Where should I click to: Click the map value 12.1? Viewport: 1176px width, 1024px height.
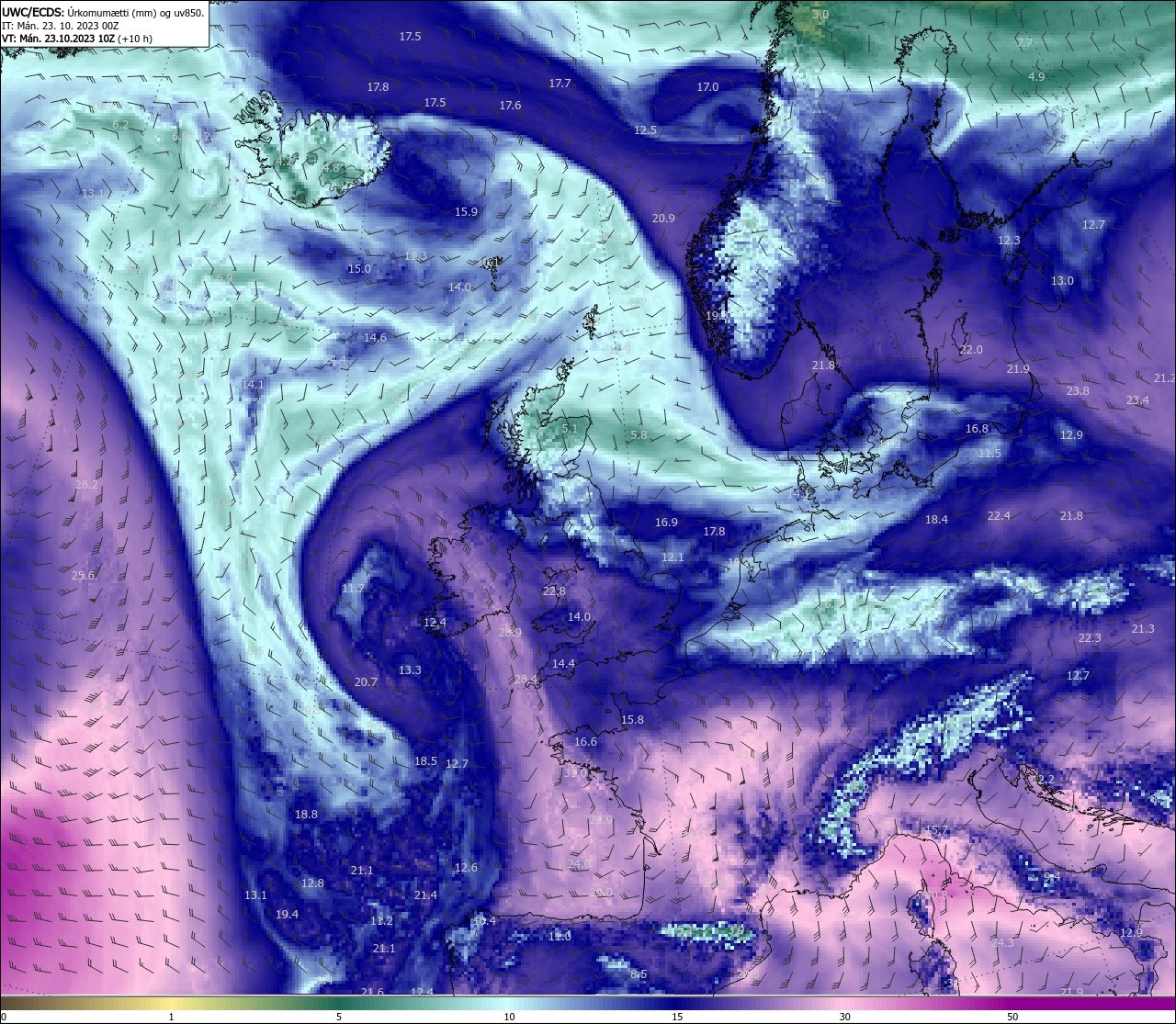673,557
